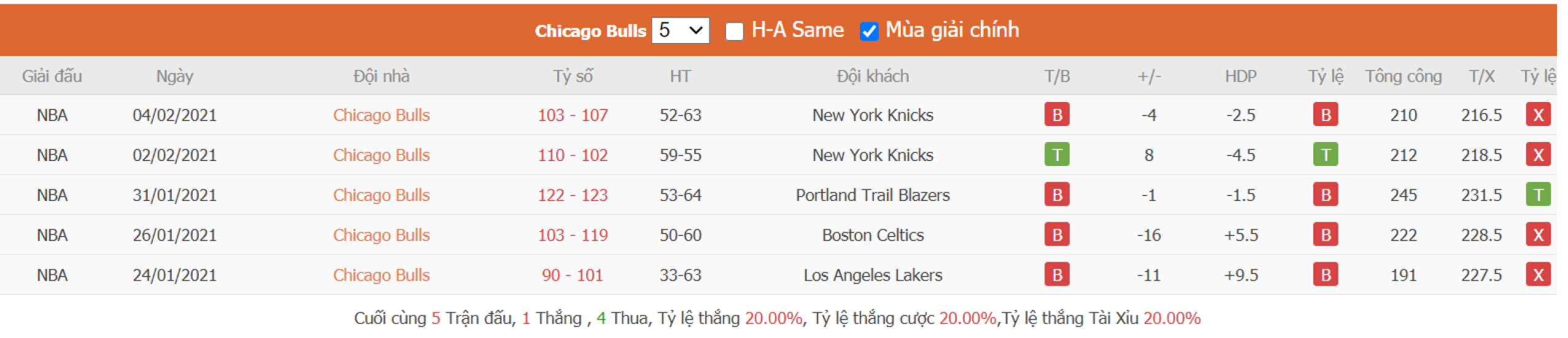Open Chicago Bulls link in 04/02/2021 row
The width and height of the screenshot is (1568, 338).
[x=381, y=115]
